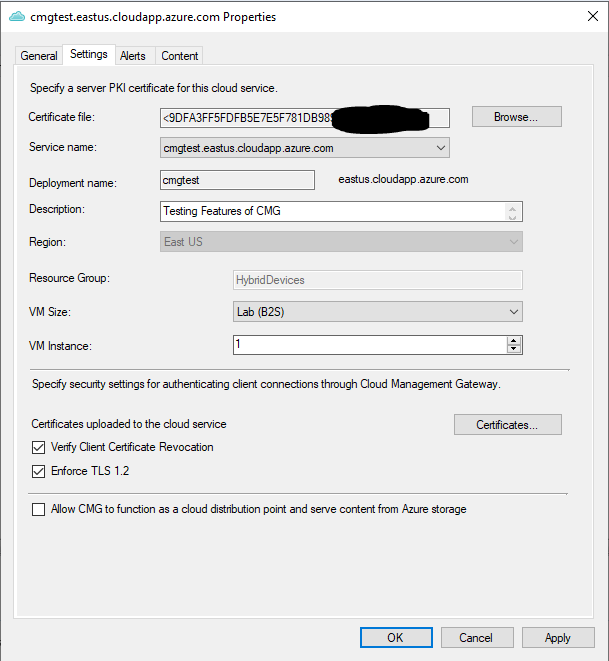Click the Cancel button

click(x=477, y=637)
